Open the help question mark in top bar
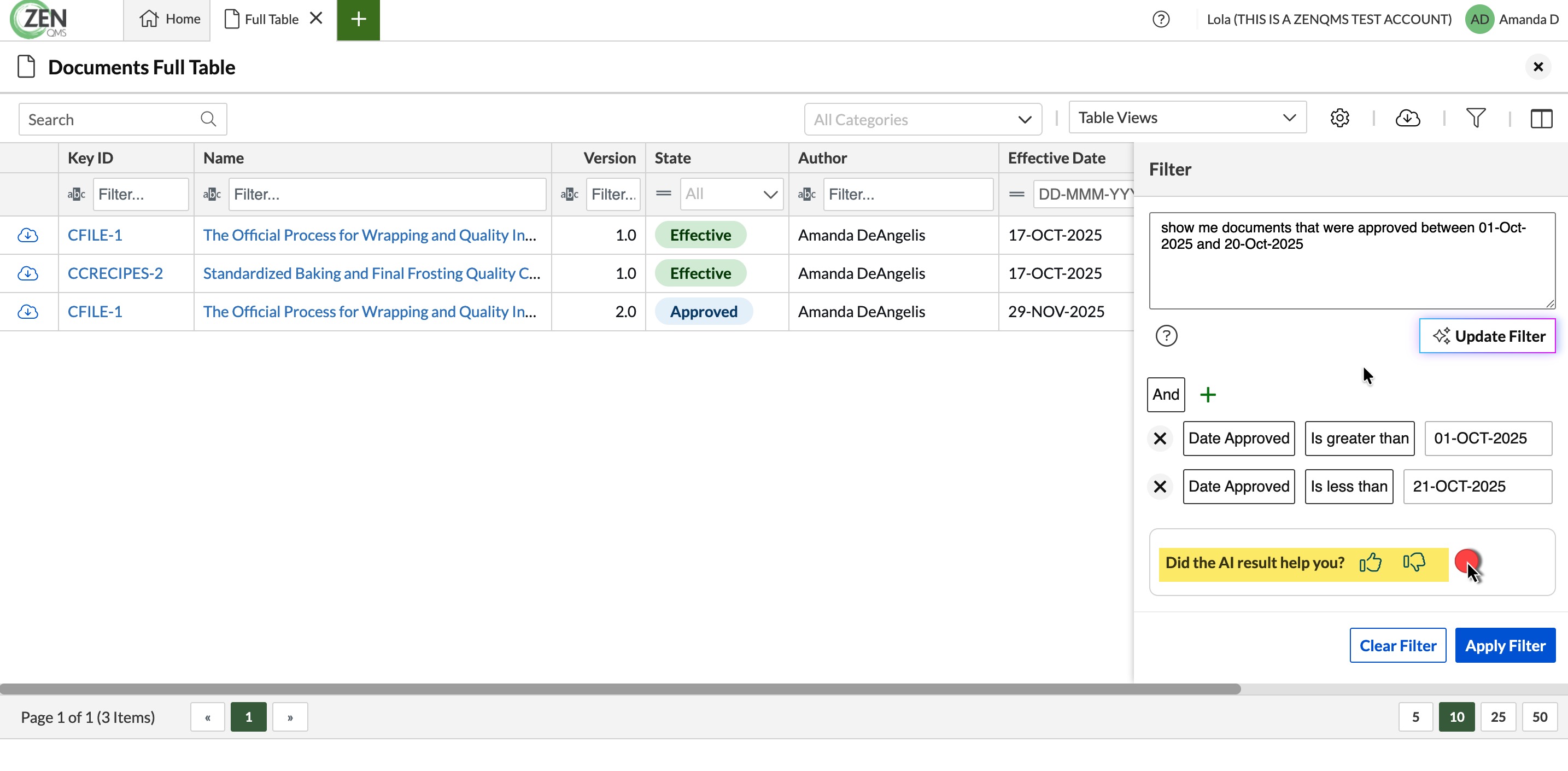Image resolution: width=1568 pixels, height=771 pixels. [1161, 20]
